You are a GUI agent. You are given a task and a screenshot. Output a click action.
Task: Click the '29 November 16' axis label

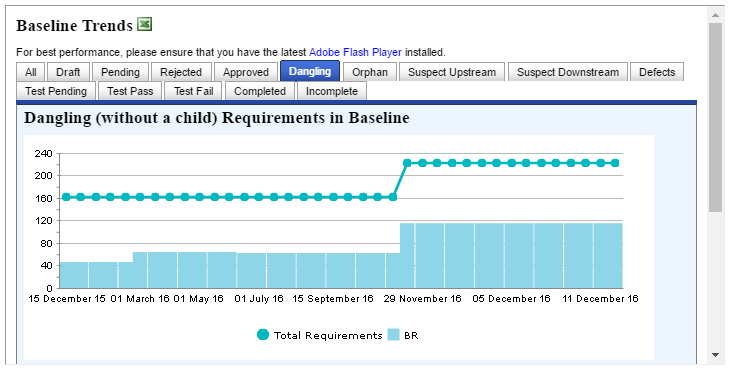click(x=422, y=299)
